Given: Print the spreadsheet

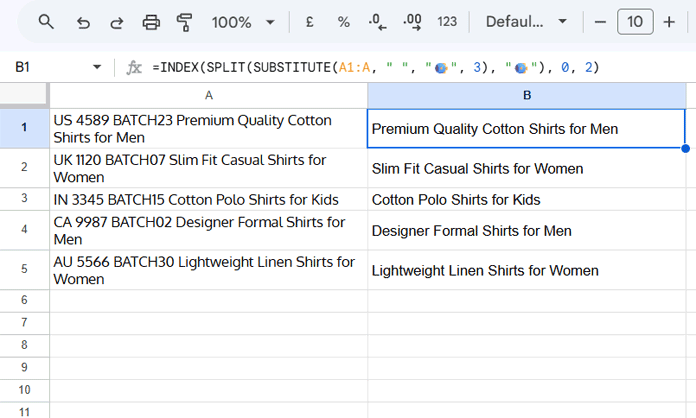Looking at the screenshot, I should click(x=151, y=22).
